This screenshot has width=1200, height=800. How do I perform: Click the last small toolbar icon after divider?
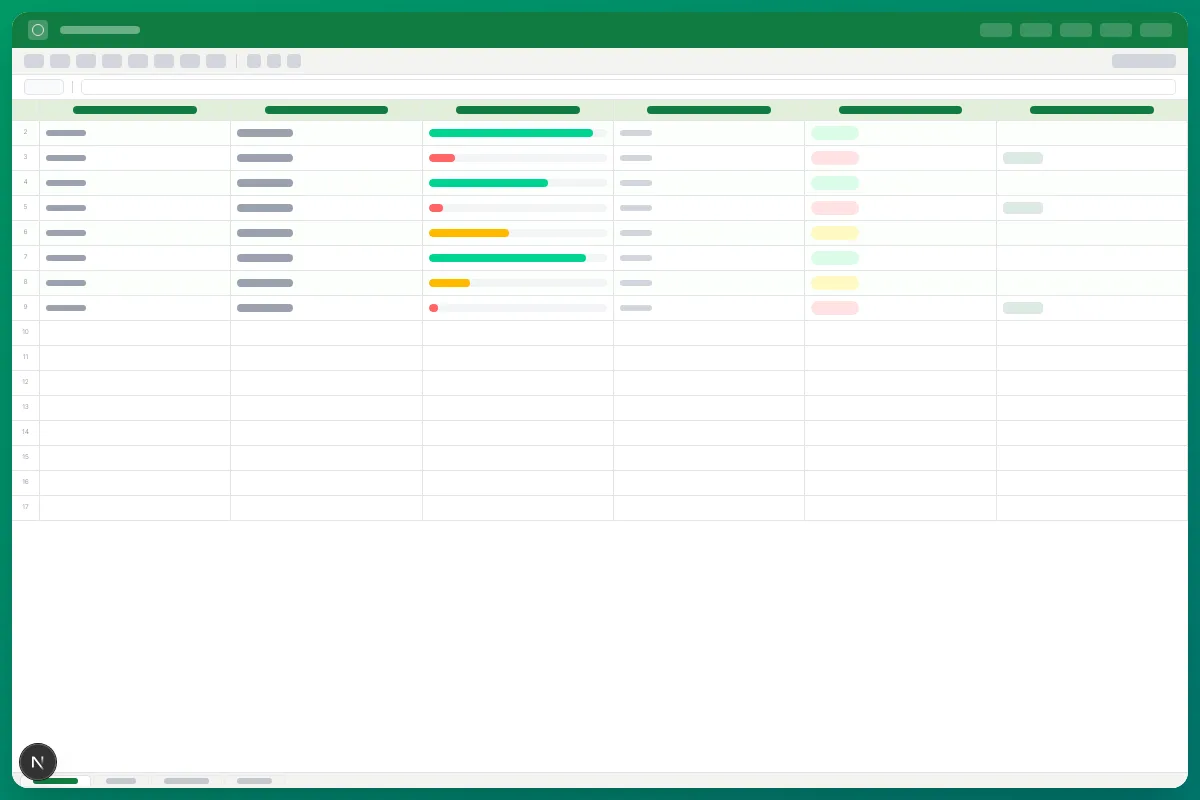(294, 61)
